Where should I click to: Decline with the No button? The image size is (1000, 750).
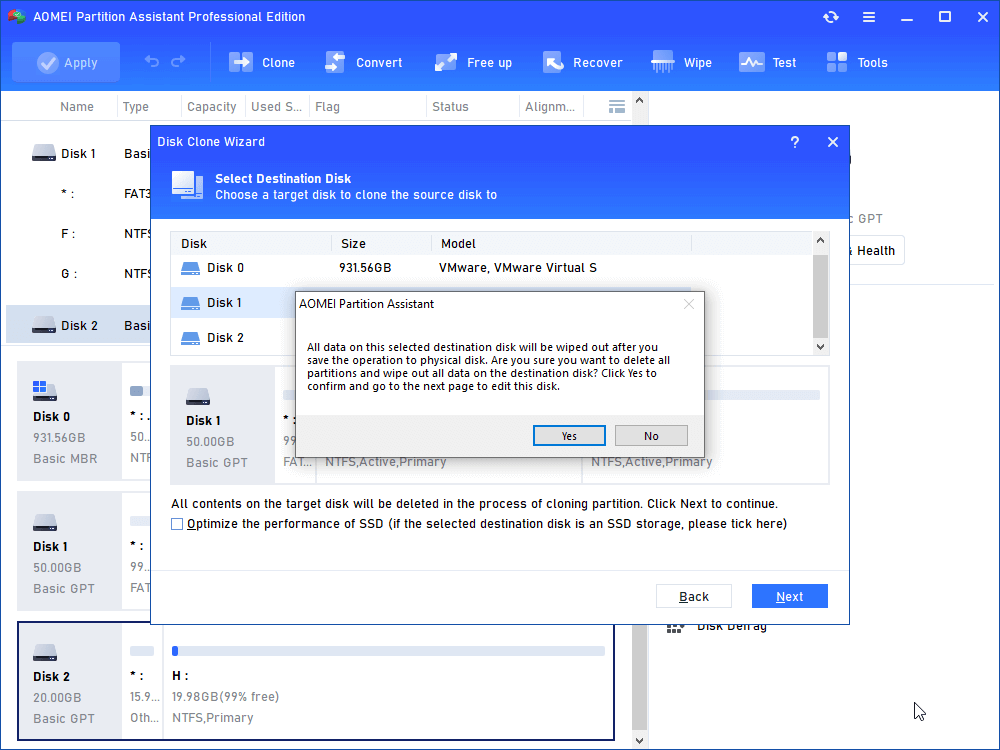[651, 436]
